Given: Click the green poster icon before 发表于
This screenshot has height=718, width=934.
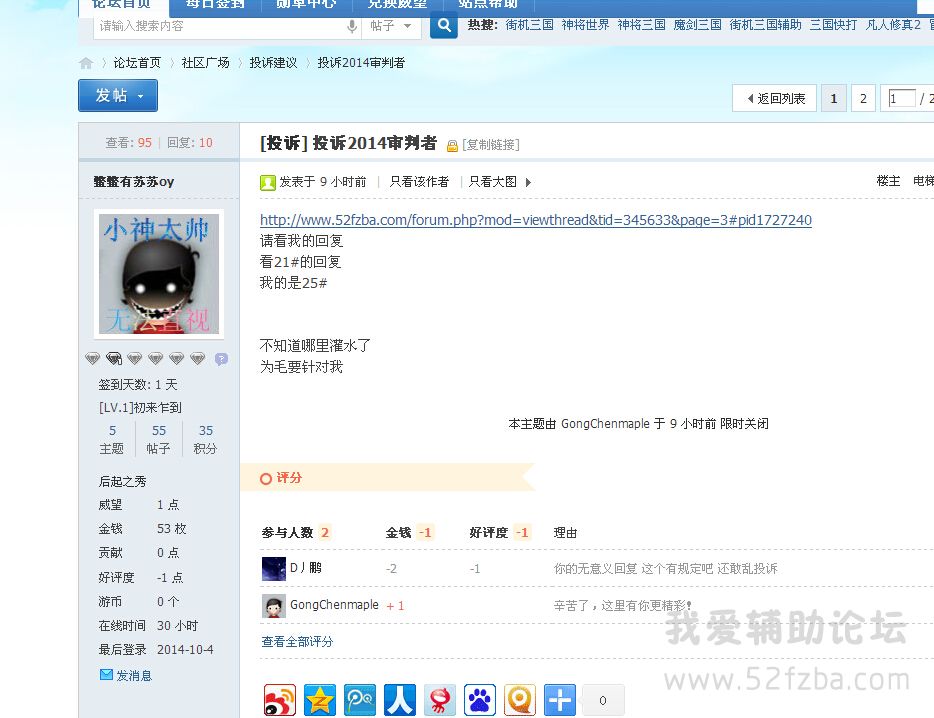Looking at the screenshot, I should [x=267, y=182].
